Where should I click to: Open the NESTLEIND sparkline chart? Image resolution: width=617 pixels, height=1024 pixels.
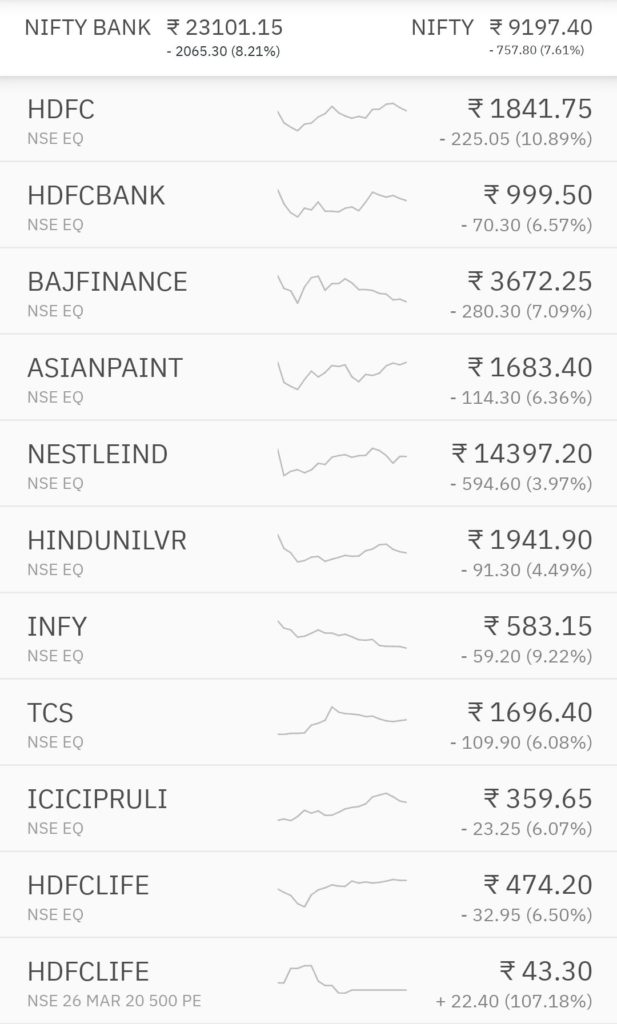342,461
